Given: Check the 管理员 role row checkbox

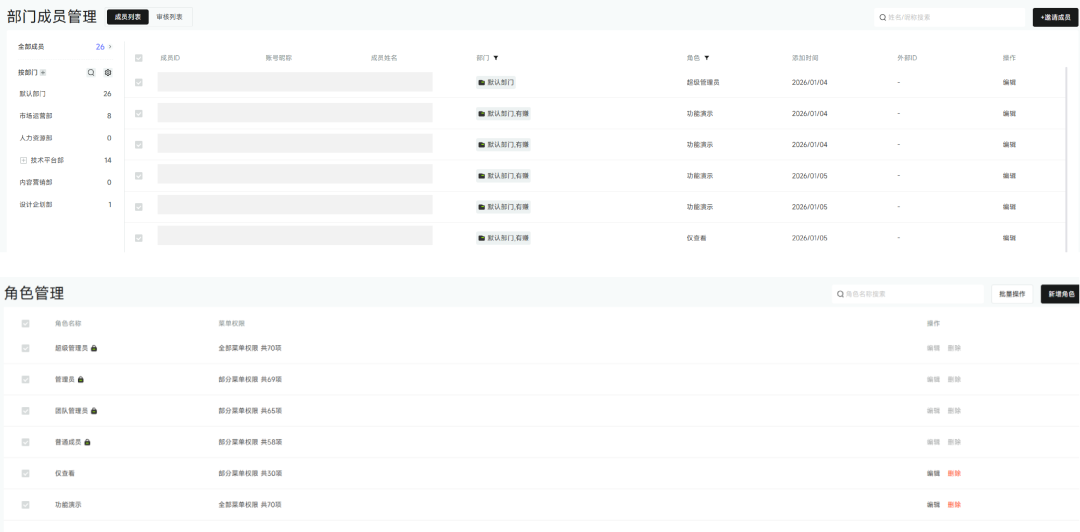Looking at the screenshot, I should click(25, 380).
